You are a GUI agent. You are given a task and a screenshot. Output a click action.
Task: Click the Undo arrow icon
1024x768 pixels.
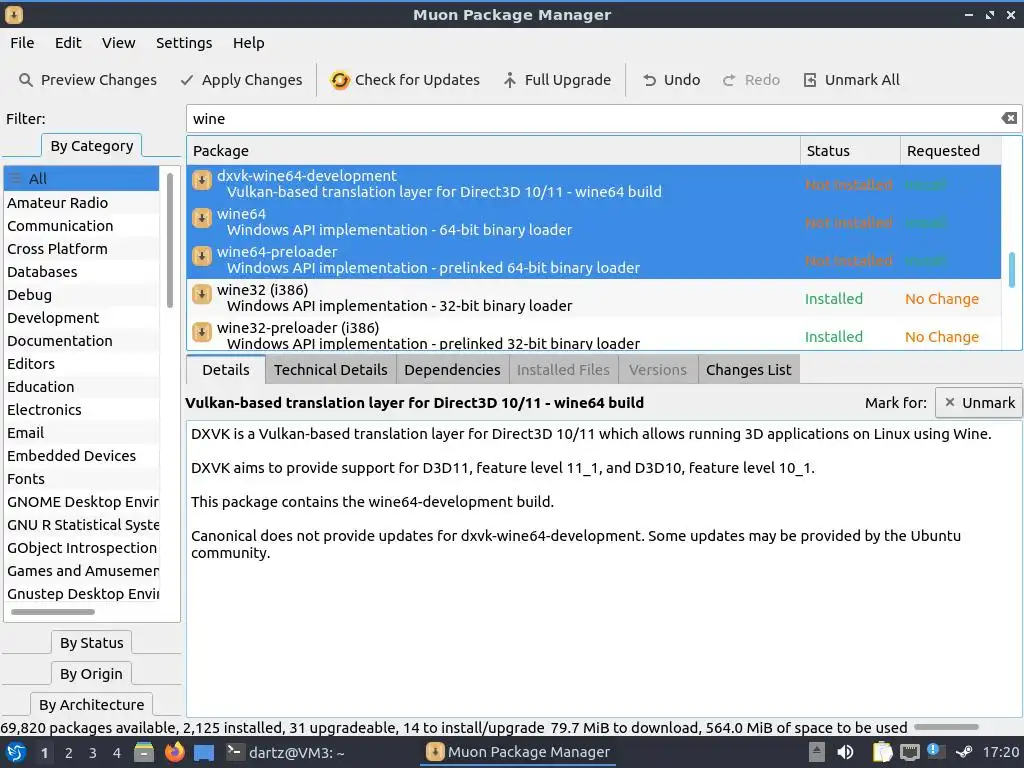(649, 80)
